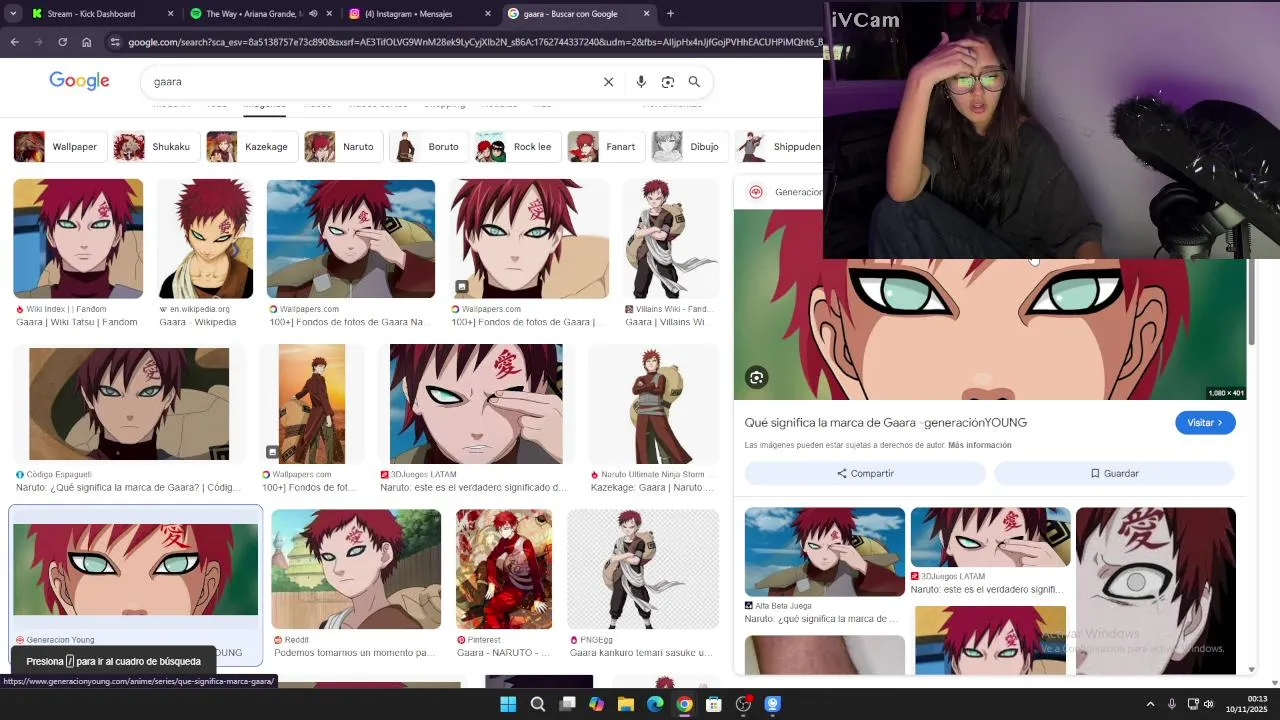Open site information icon in address bar
Screen dimensions: 1280x720
click(115, 42)
